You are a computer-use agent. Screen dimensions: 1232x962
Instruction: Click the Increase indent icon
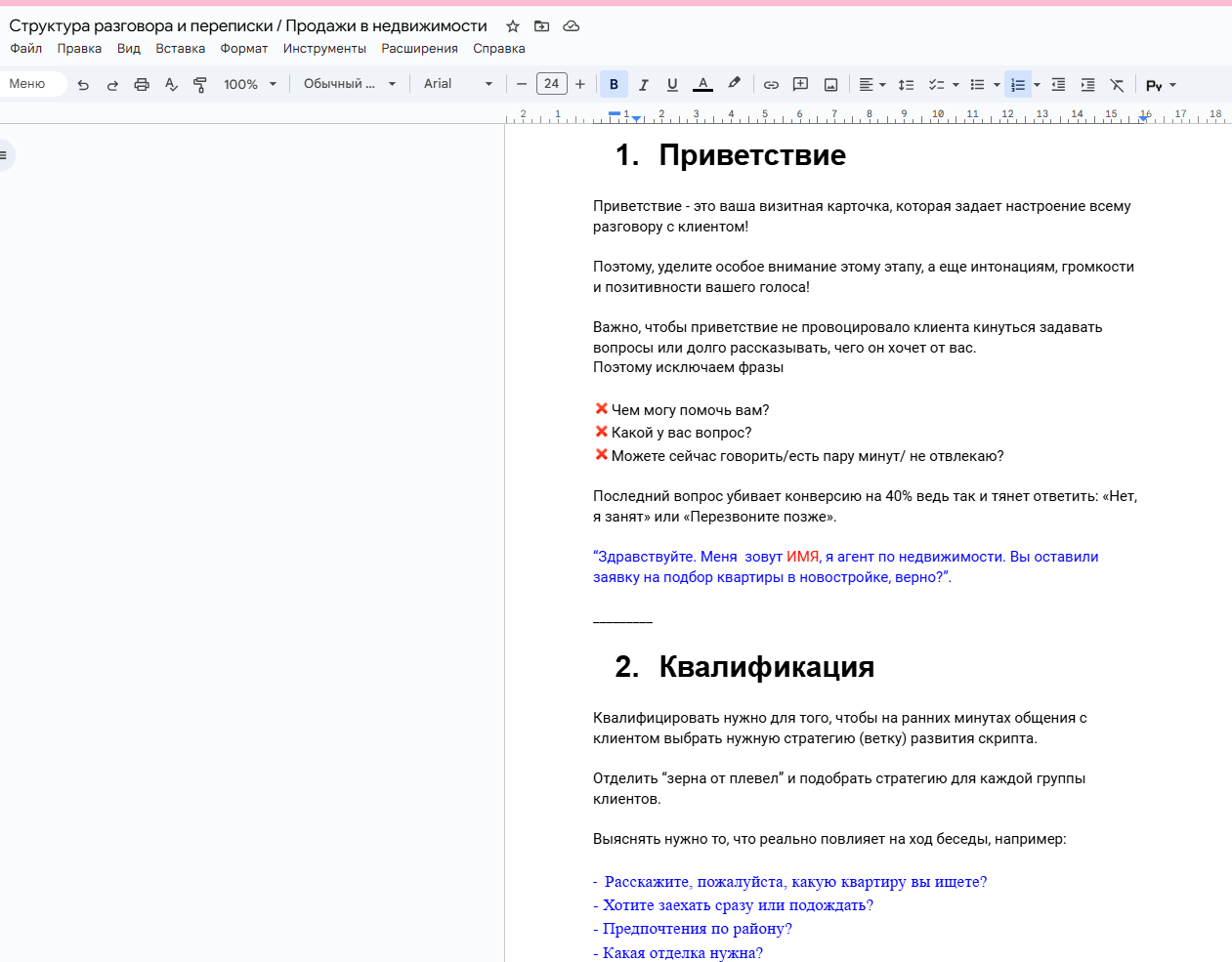pos(1087,85)
